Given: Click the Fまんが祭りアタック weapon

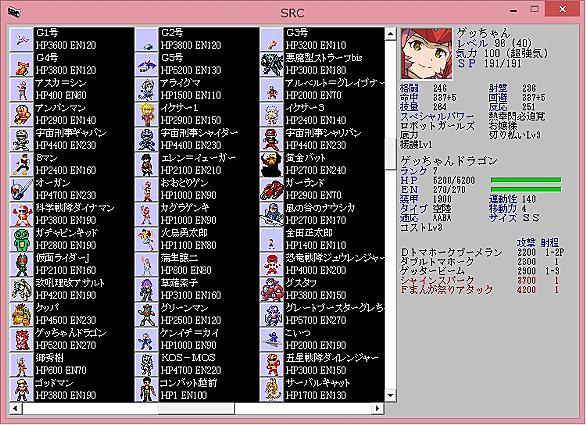Looking at the screenshot, I should (x=447, y=289).
